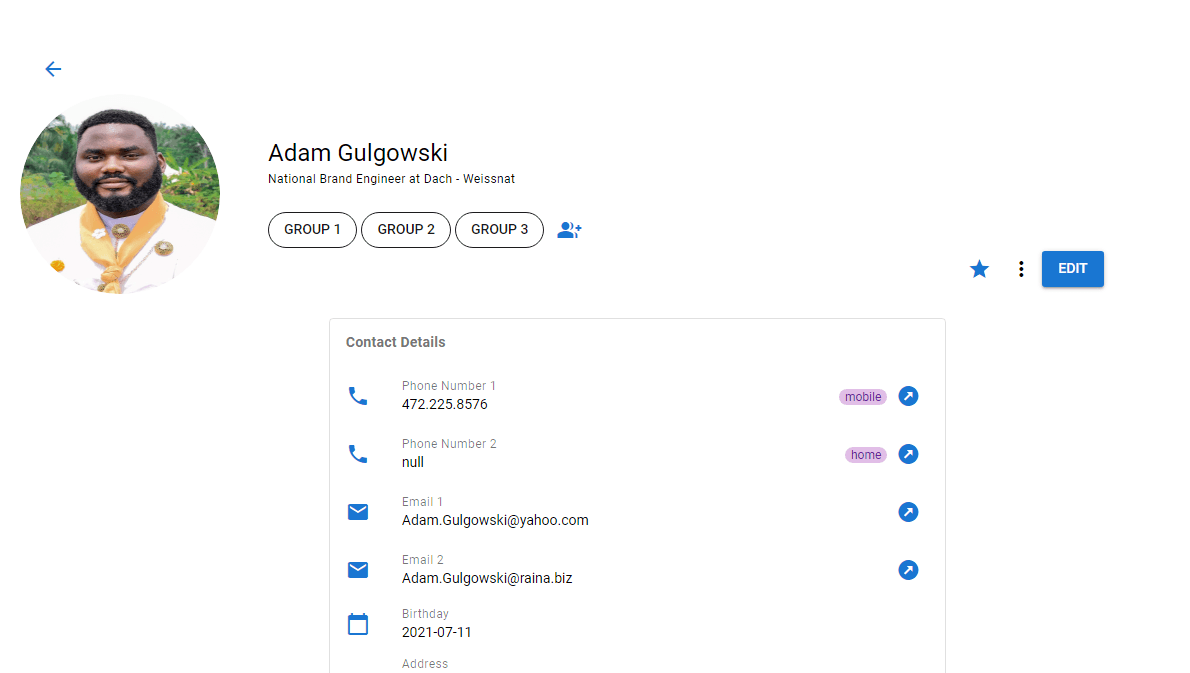
Task: Click the add-to-group person icon
Action: point(569,230)
